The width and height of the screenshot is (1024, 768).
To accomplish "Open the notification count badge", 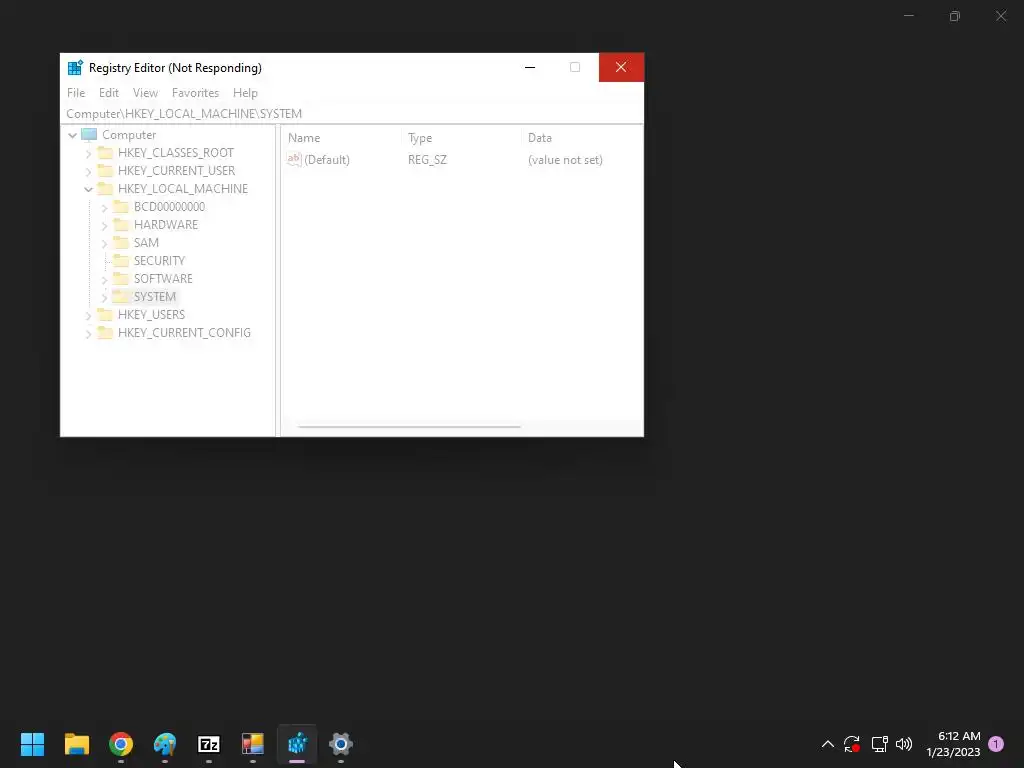I will (x=996, y=743).
